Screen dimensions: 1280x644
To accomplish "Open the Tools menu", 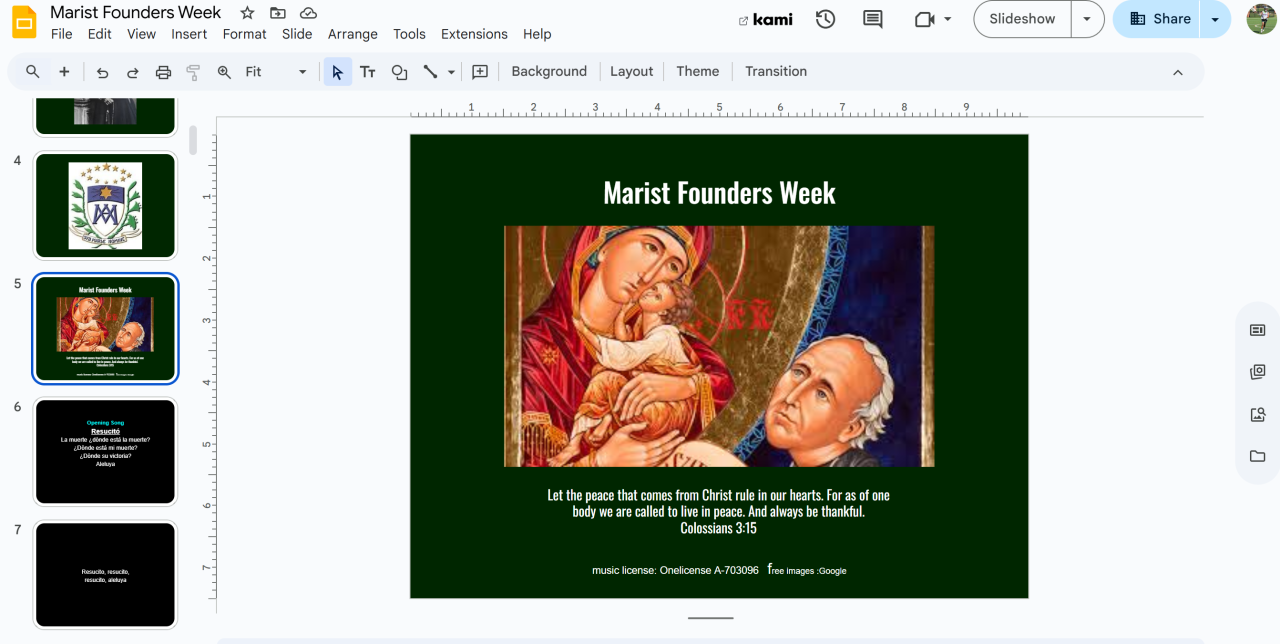I will point(409,34).
